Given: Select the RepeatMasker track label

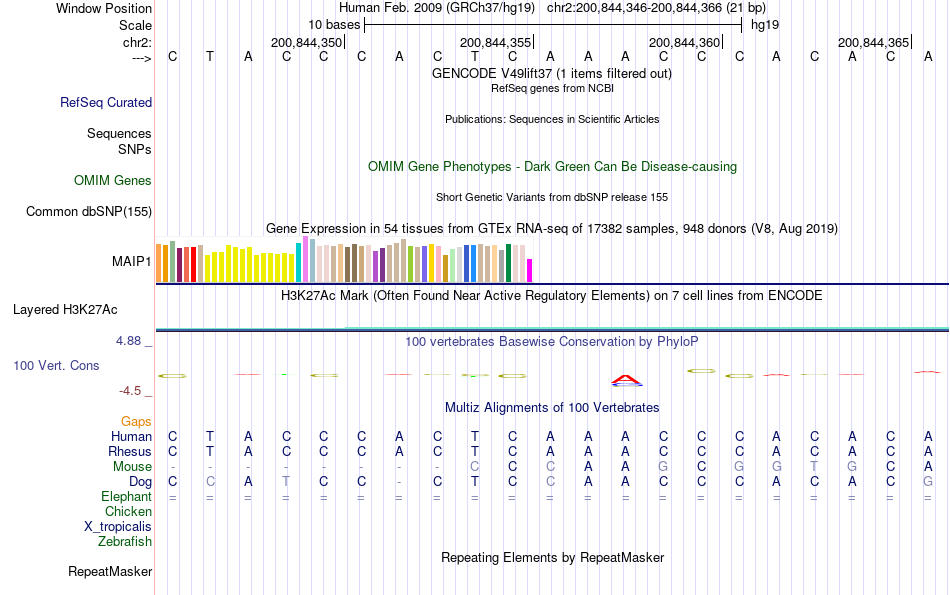Looking at the screenshot, I should click(110, 571).
